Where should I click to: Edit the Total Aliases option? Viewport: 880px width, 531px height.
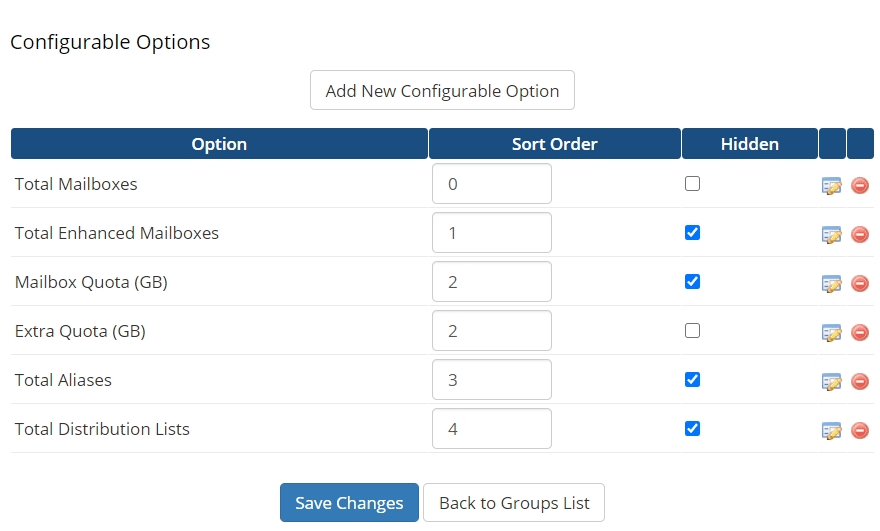click(831, 381)
